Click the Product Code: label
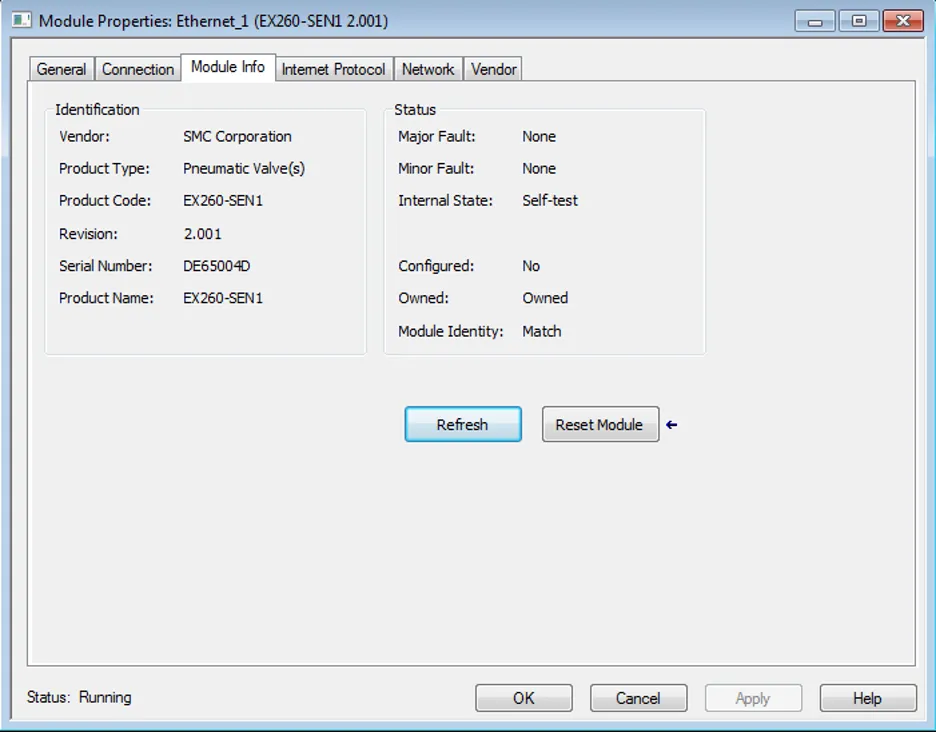 click(105, 201)
